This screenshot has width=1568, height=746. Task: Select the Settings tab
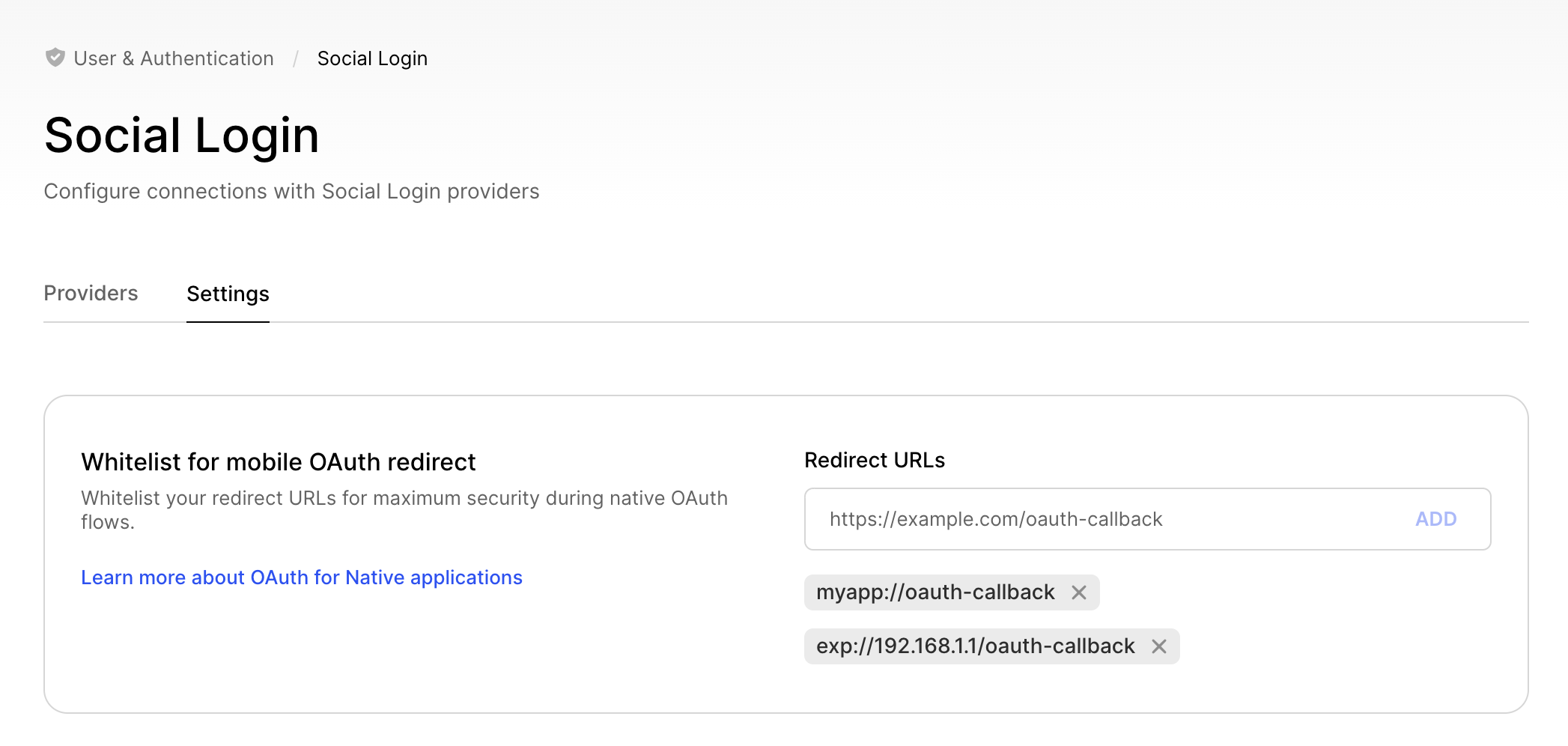click(228, 294)
